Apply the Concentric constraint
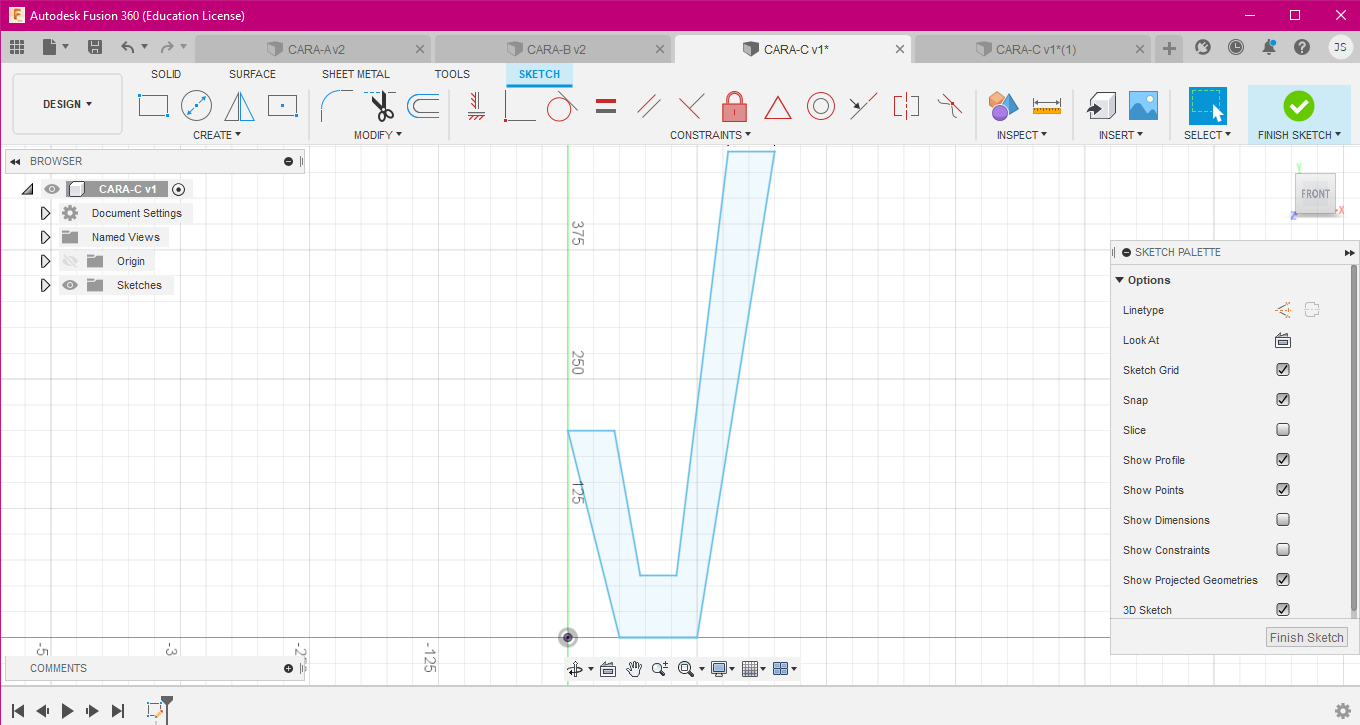This screenshot has width=1360, height=725. [x=821, y=105]
